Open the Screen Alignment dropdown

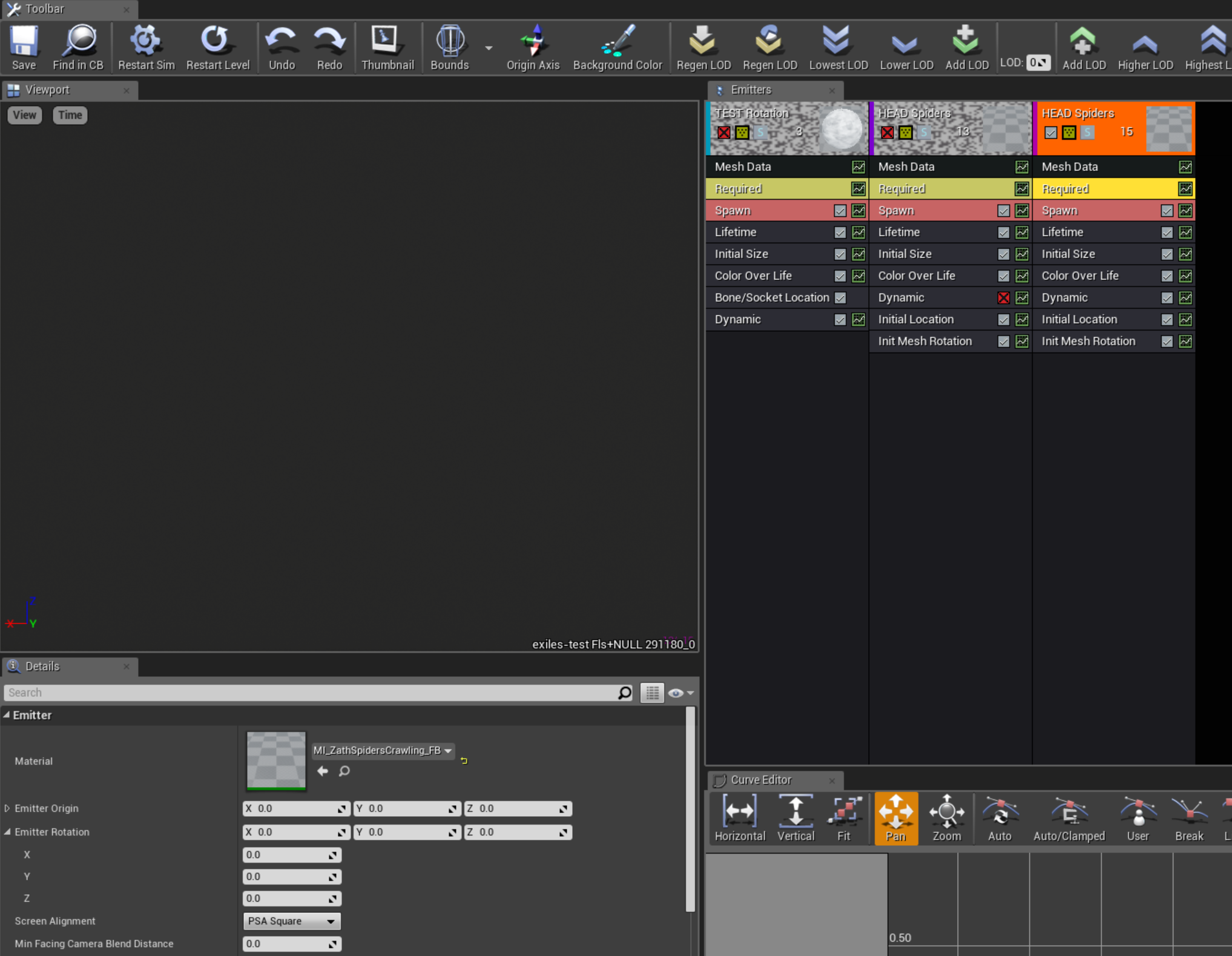coord(291,921)
